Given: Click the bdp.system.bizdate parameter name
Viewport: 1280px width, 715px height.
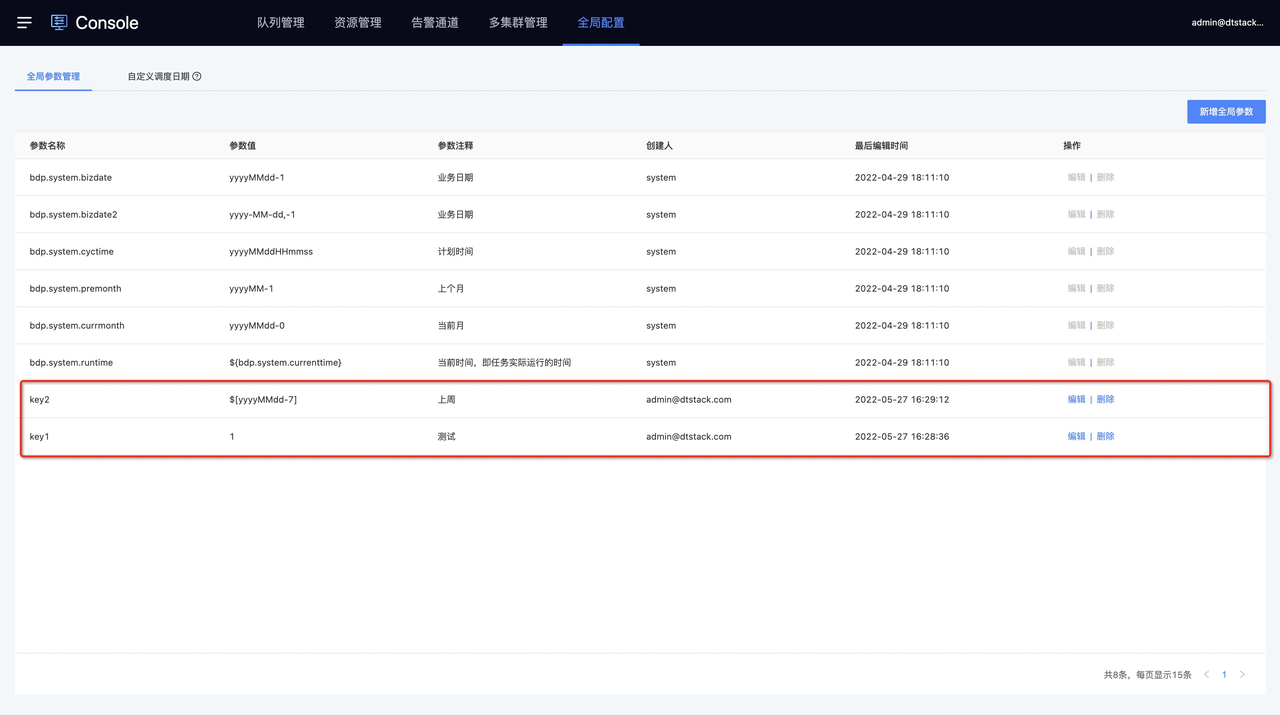Looking at the screenshot, I should [x=71, y=177].
